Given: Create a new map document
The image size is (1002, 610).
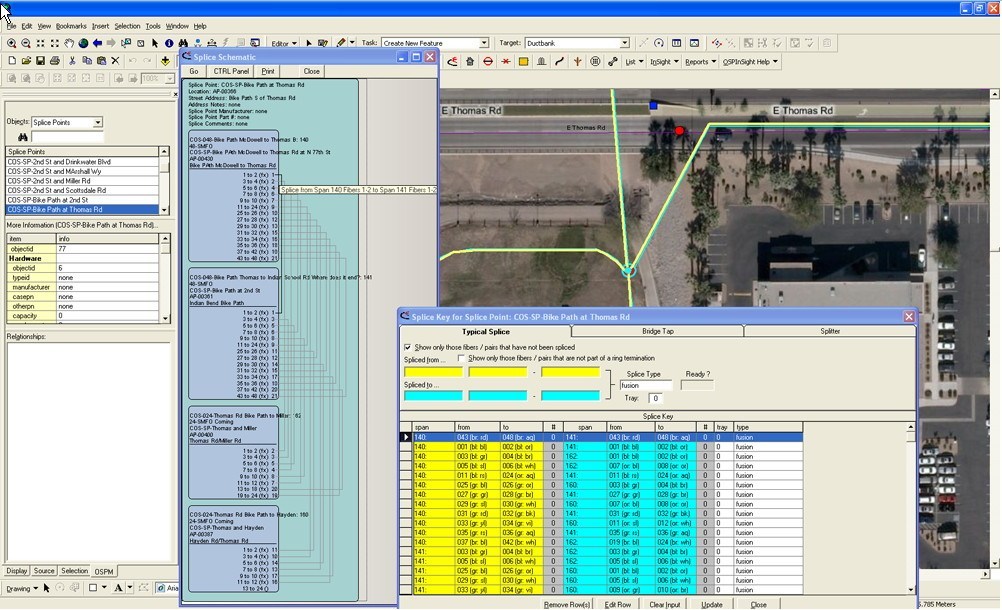Looking at the screenshot, I should pyautogui.click(x=12, y=61).
